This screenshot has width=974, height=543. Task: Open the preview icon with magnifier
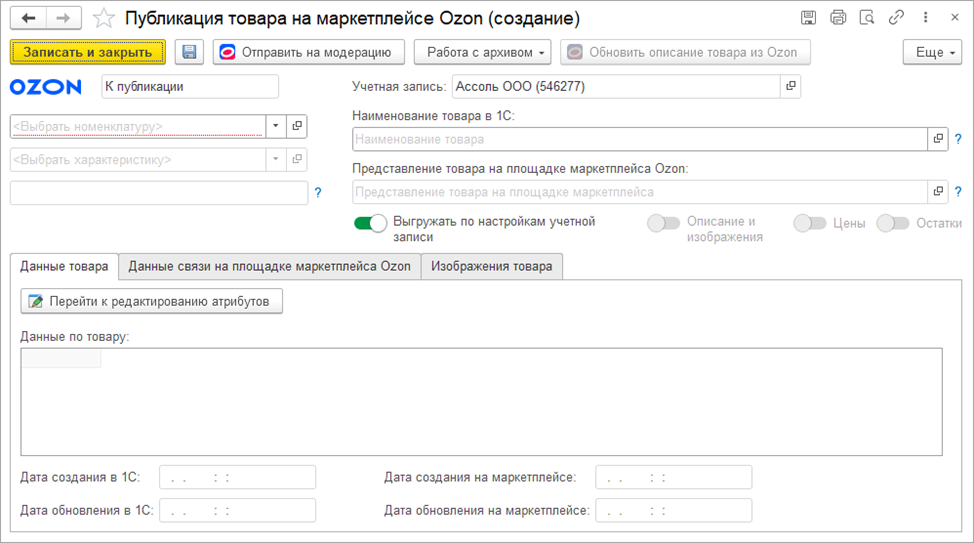(866, 18)
